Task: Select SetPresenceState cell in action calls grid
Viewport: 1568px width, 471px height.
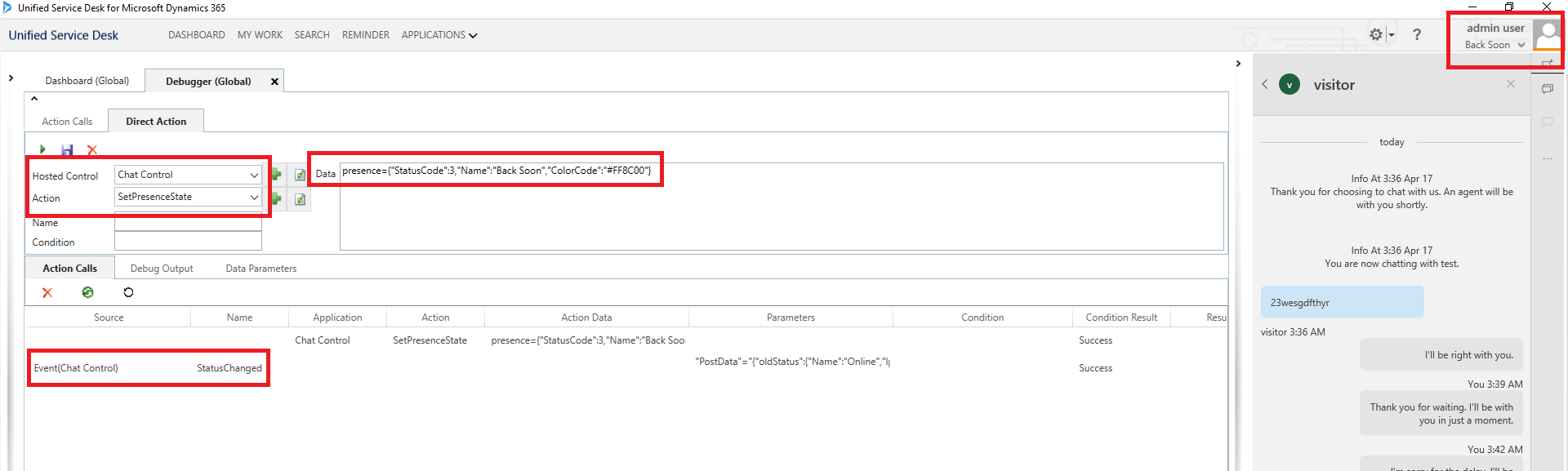Action: 430,340
